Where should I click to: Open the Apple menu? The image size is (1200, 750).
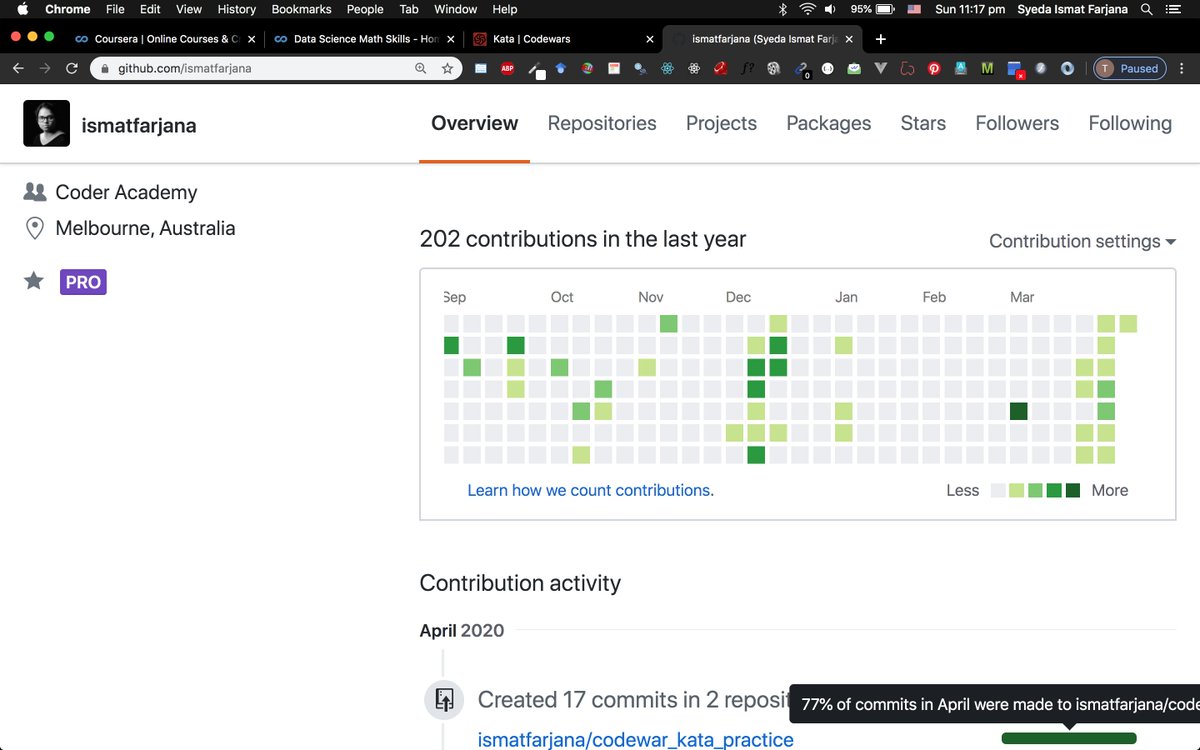tap(22, 9)
